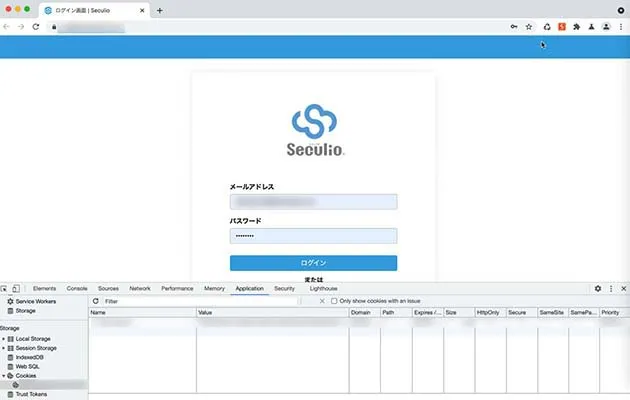The image size is (630, 400).
Task: Sort cookies by the Domain column
Action: [364, 312]
